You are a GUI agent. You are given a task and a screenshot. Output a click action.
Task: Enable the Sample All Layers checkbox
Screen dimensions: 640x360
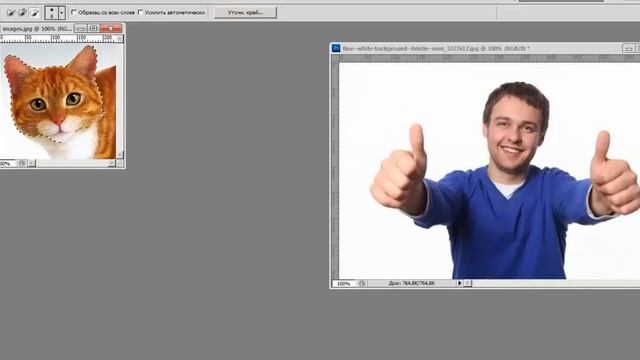click(x=74, y=12)
